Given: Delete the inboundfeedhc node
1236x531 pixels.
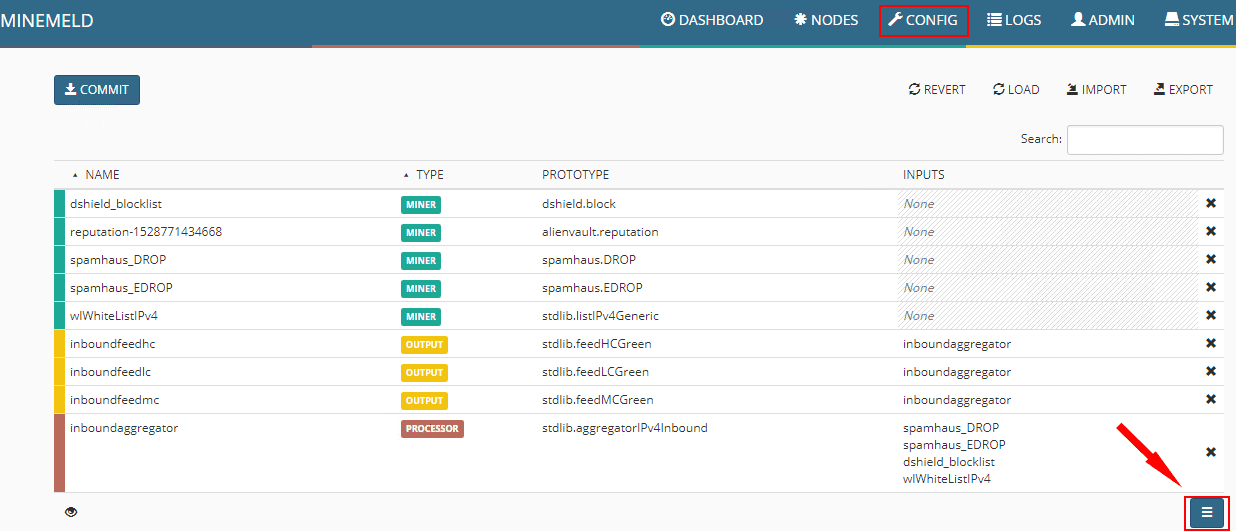Looking at the screenshot, I should [1211, 344].
